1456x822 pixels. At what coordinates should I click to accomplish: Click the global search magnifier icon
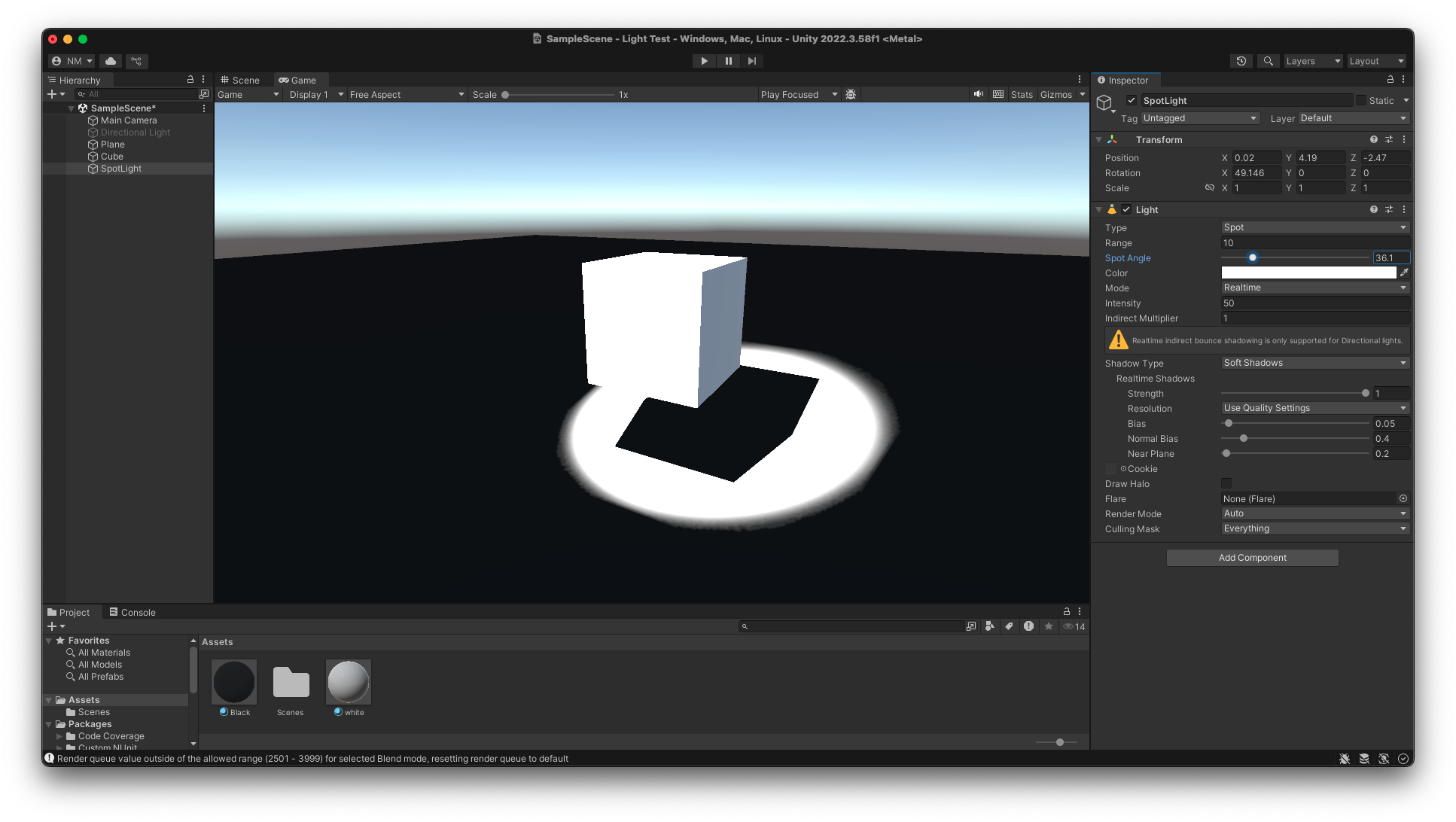[1269, 61]
